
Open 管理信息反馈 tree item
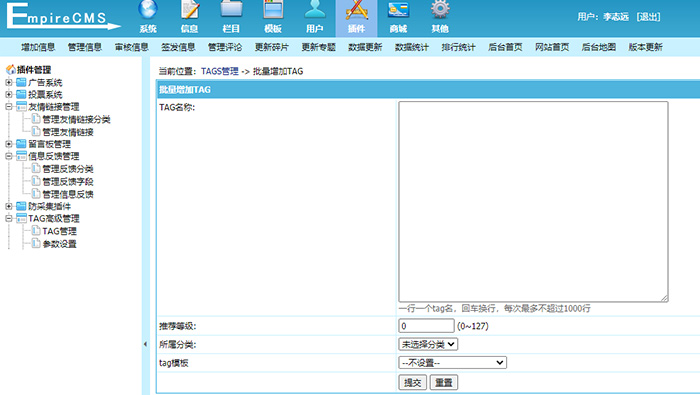68,194
